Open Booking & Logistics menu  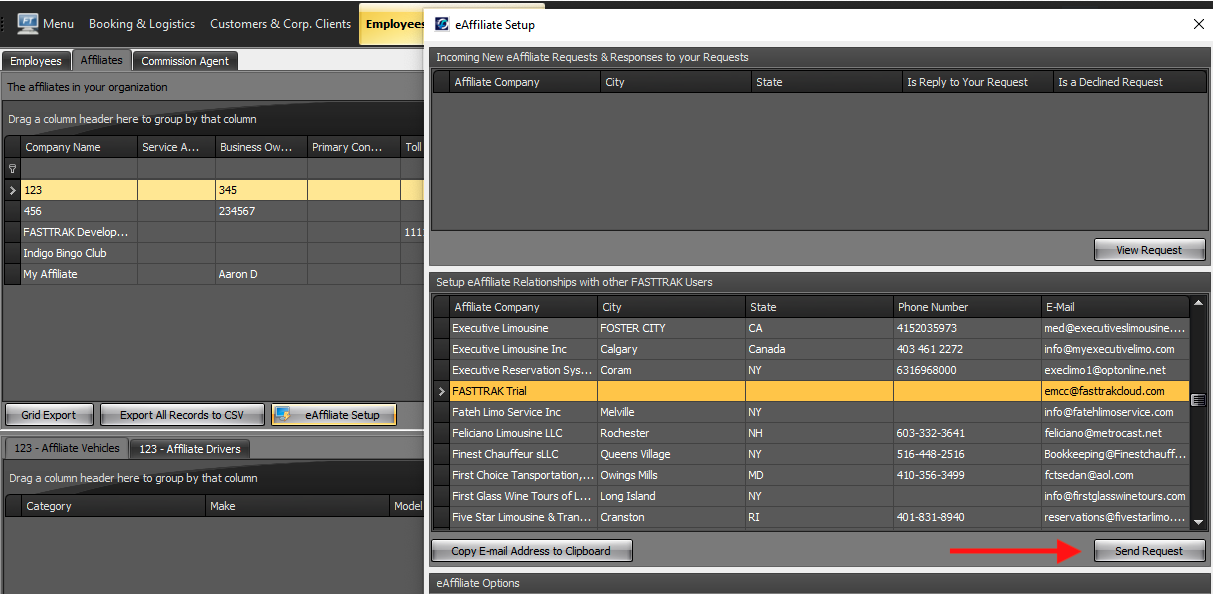tap(142, 23)
